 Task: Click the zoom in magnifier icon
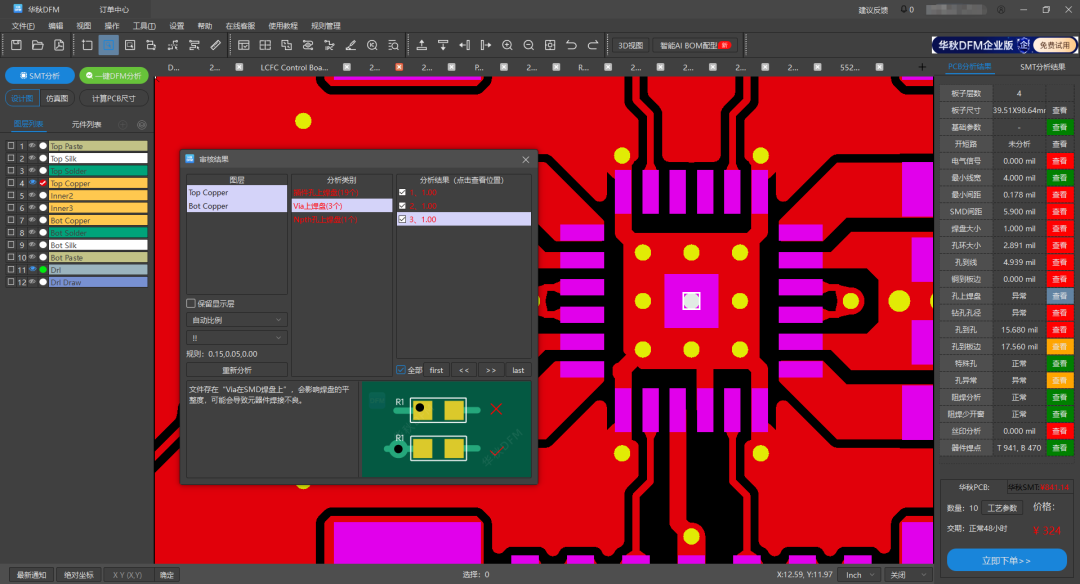(507, 45)
